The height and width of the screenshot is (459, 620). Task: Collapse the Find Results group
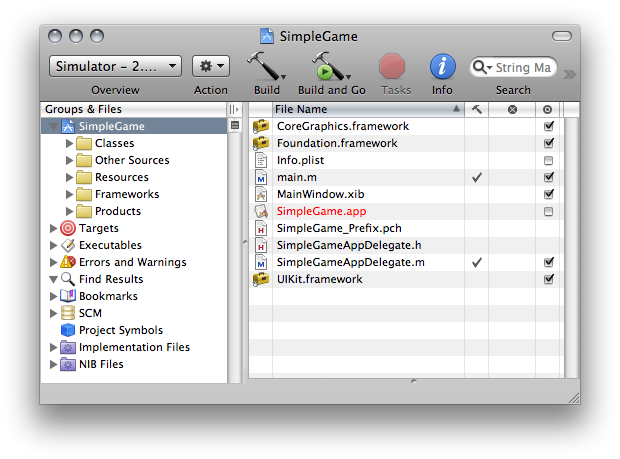53,280
